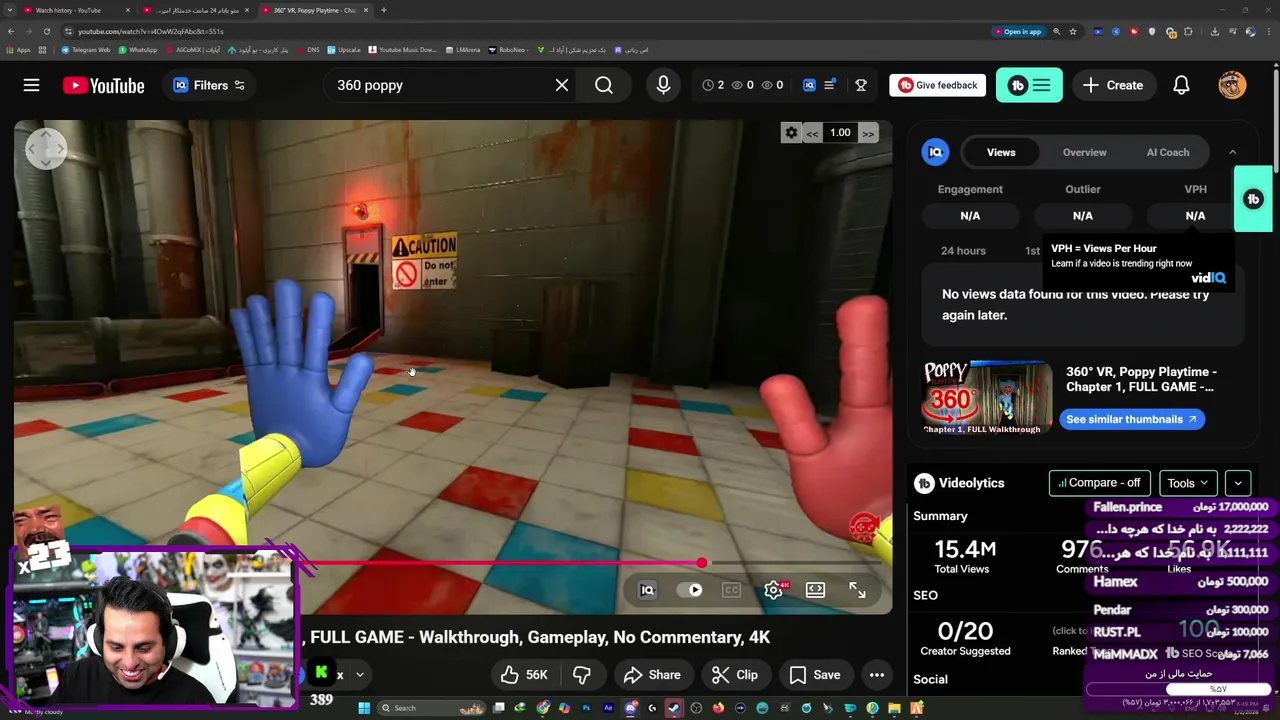Increase playback speed with >> button

(x=868, y=133)
